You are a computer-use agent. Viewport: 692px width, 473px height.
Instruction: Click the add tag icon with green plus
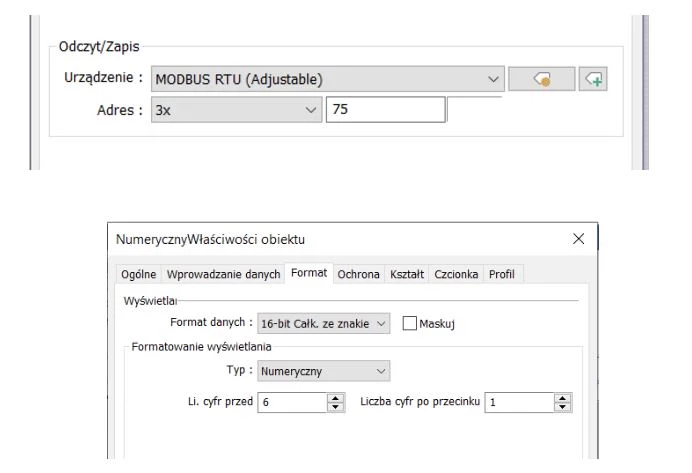click(594, 79)
